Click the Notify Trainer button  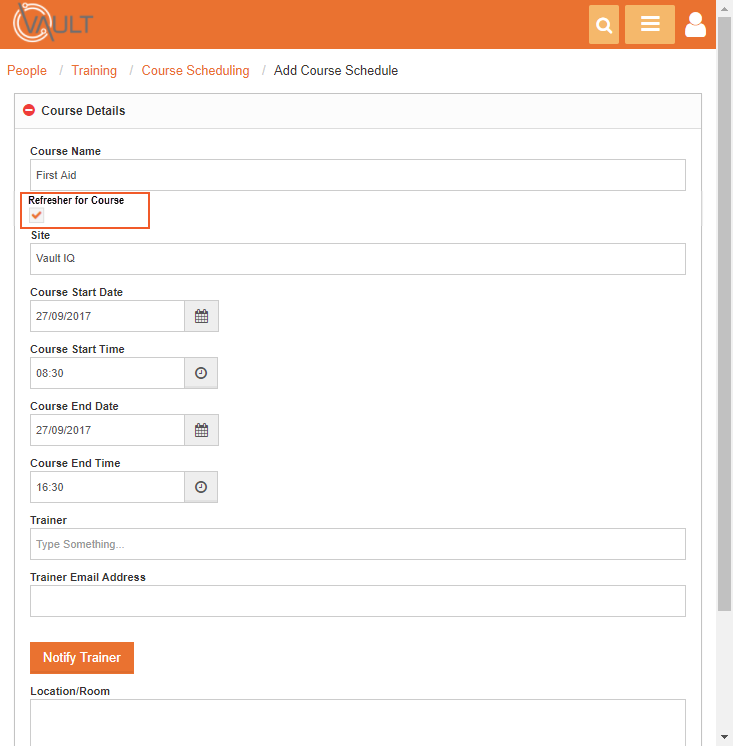tap(82, 658)
